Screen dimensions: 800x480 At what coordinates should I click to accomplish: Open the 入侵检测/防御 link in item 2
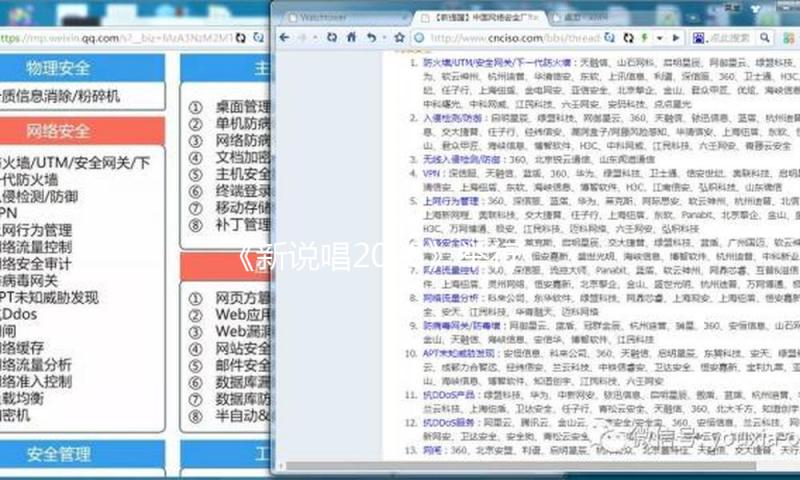pyautogui.click(x=452, y=118)
